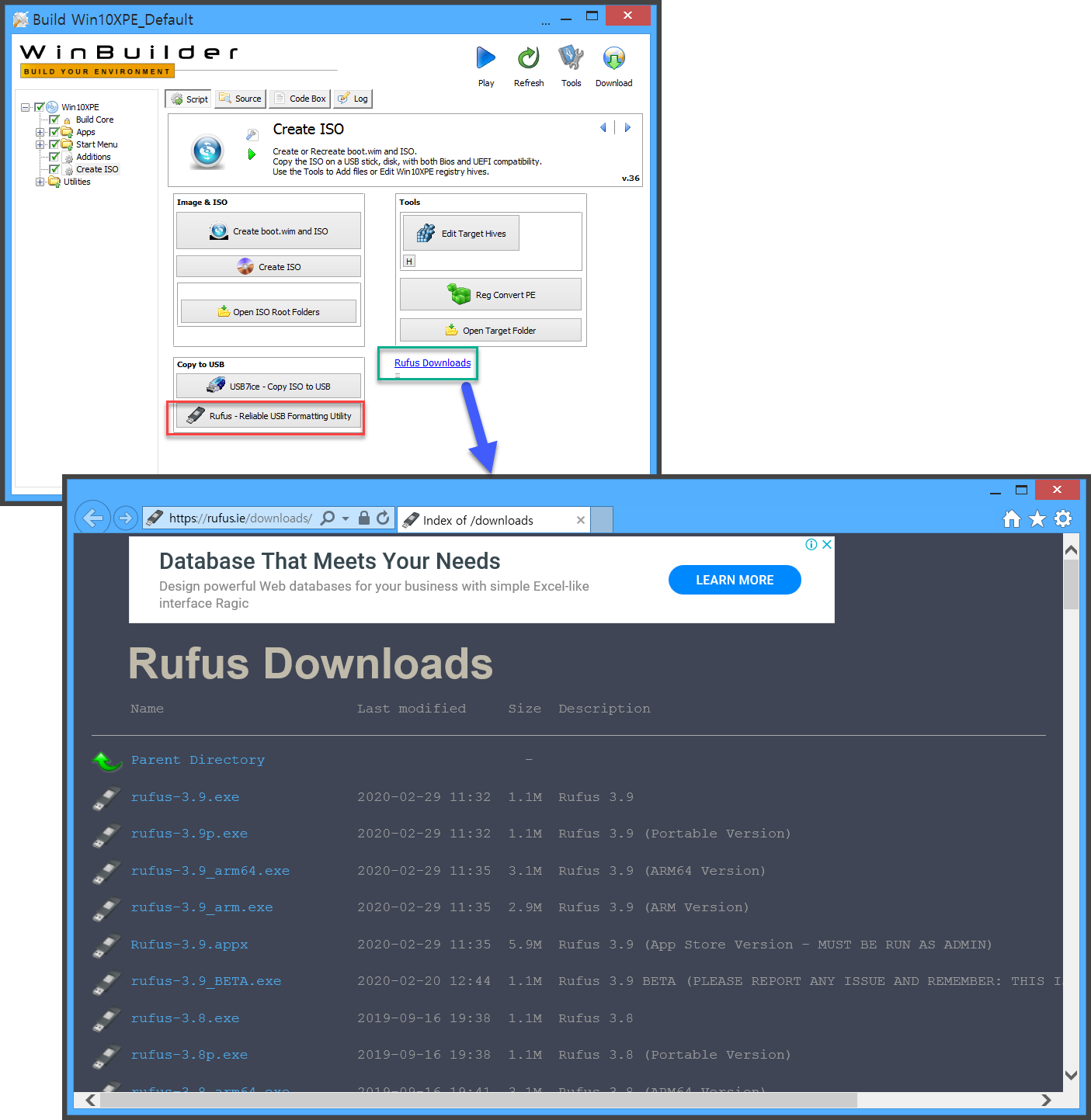Toggle the Win10XPE root checkbox
Image resolution: width=1091 pixels, height=1120 pixels.
pyautogui.click(x=39, y=107)
